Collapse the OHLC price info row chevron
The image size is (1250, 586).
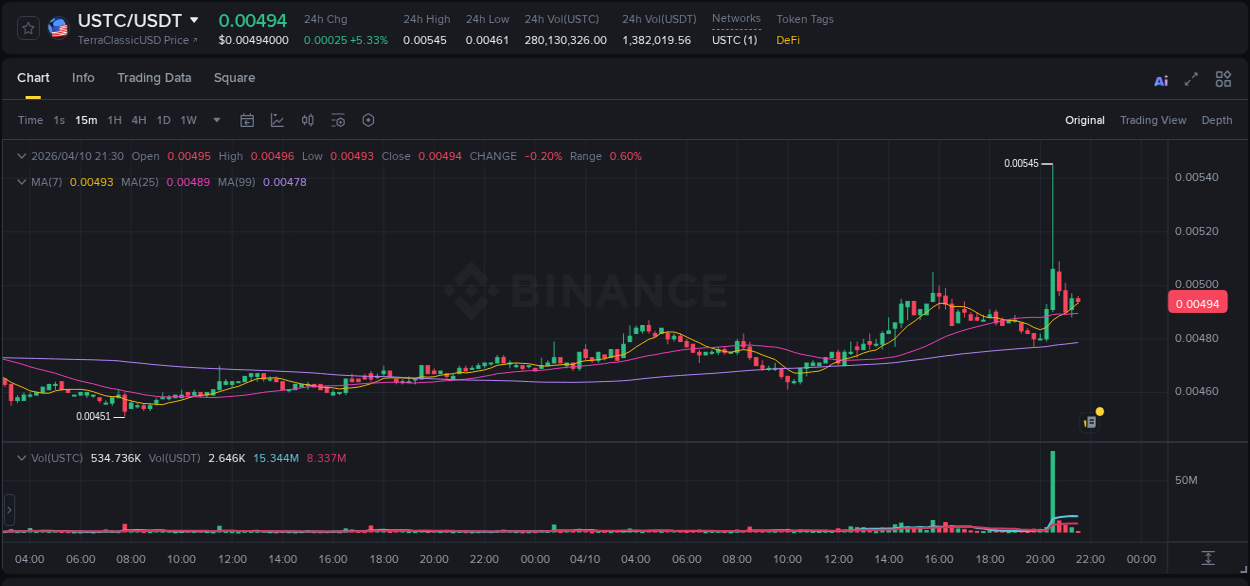point(21,156)
